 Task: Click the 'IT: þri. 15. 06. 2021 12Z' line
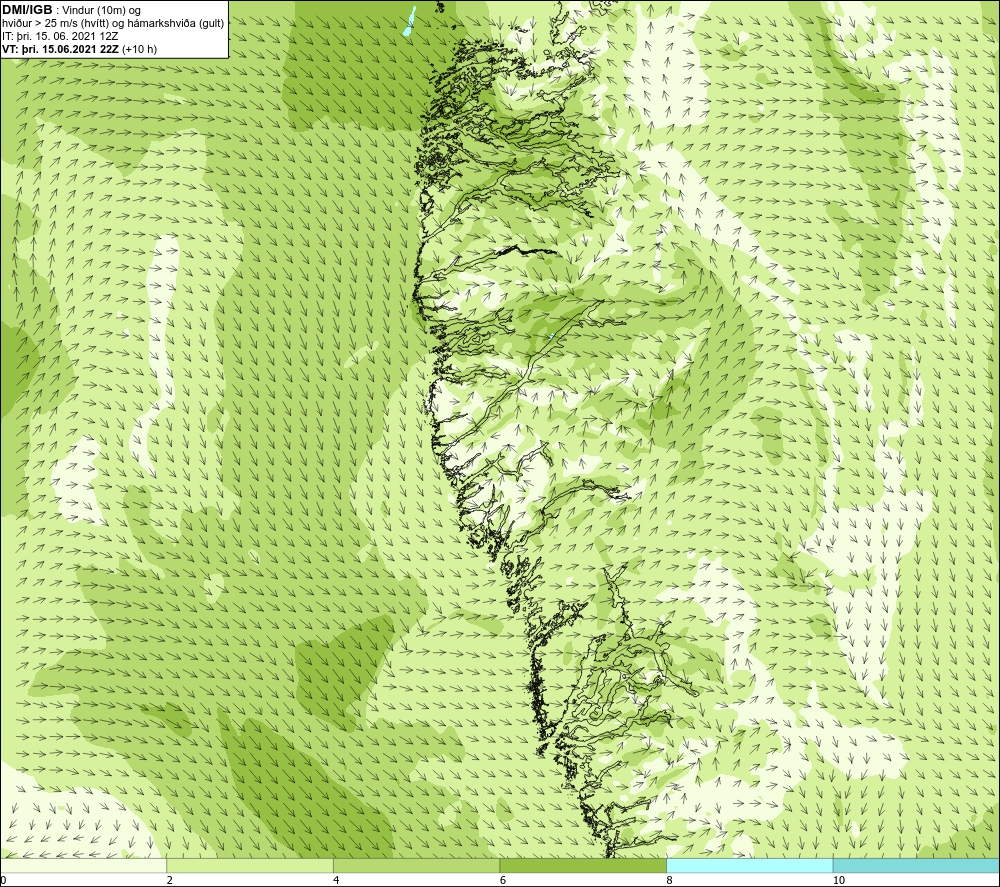tap(60, 36)
